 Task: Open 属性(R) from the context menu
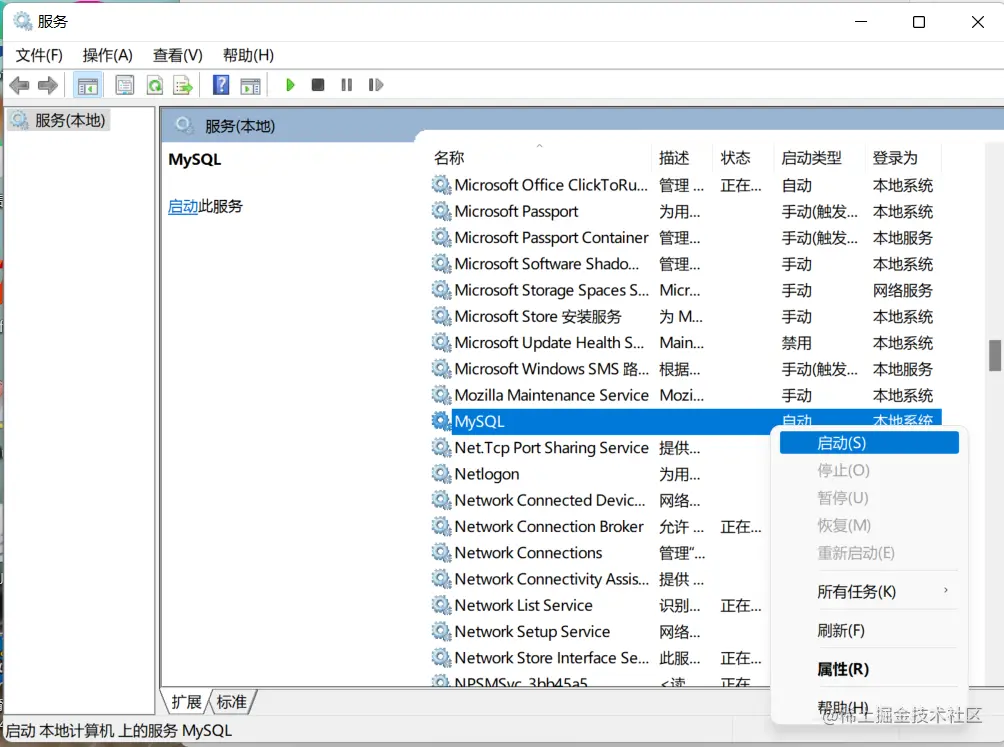coord(869,670)
